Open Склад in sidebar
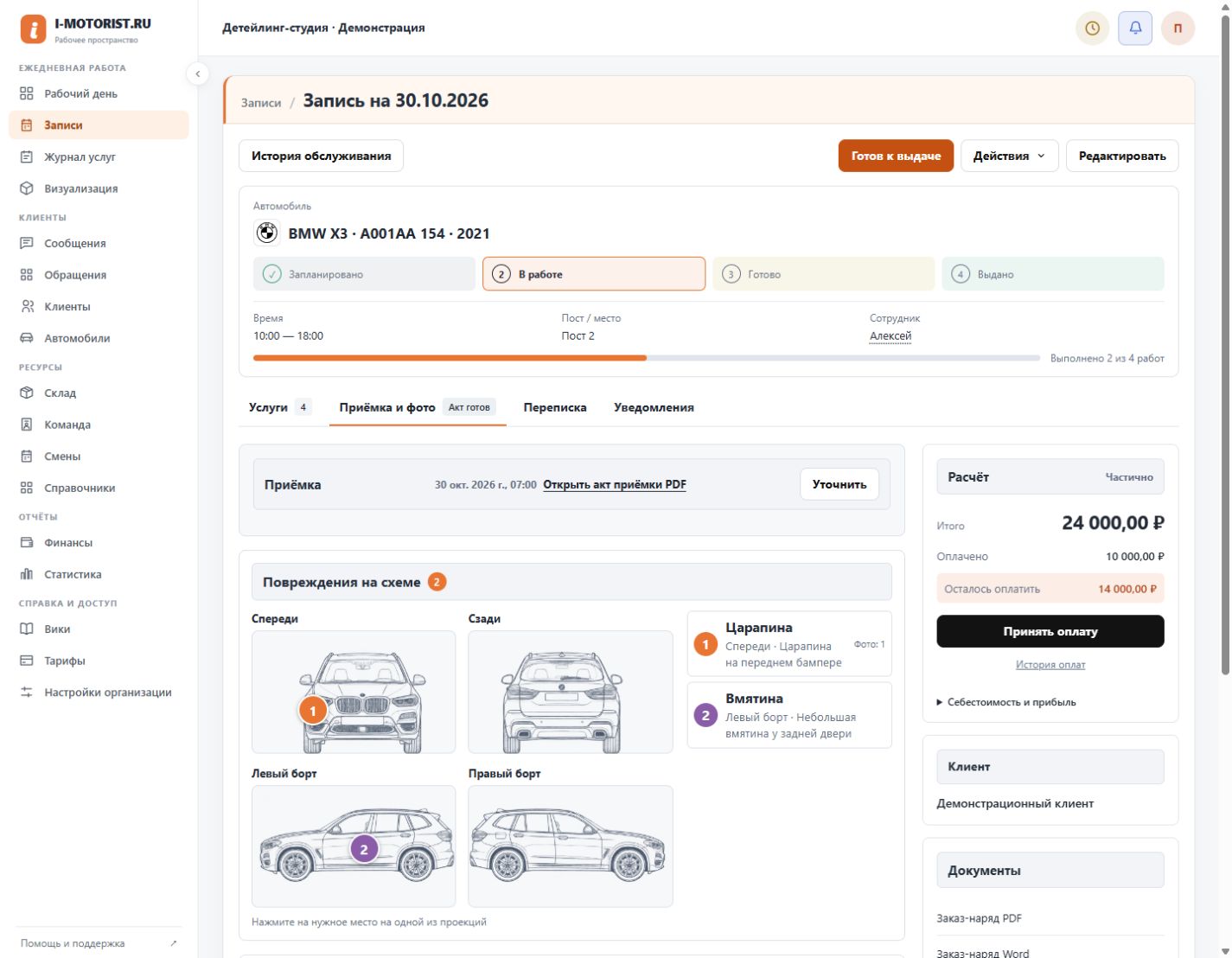Image resolution: width=1232 pixels, height=958 pixels. pyautogui.click(x=99, y=393)
